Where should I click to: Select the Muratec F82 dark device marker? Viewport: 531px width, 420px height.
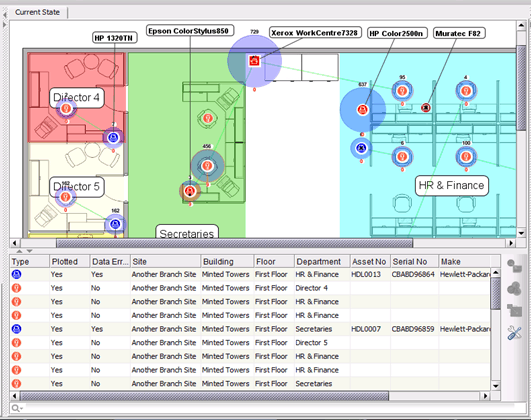click(426, 108)
